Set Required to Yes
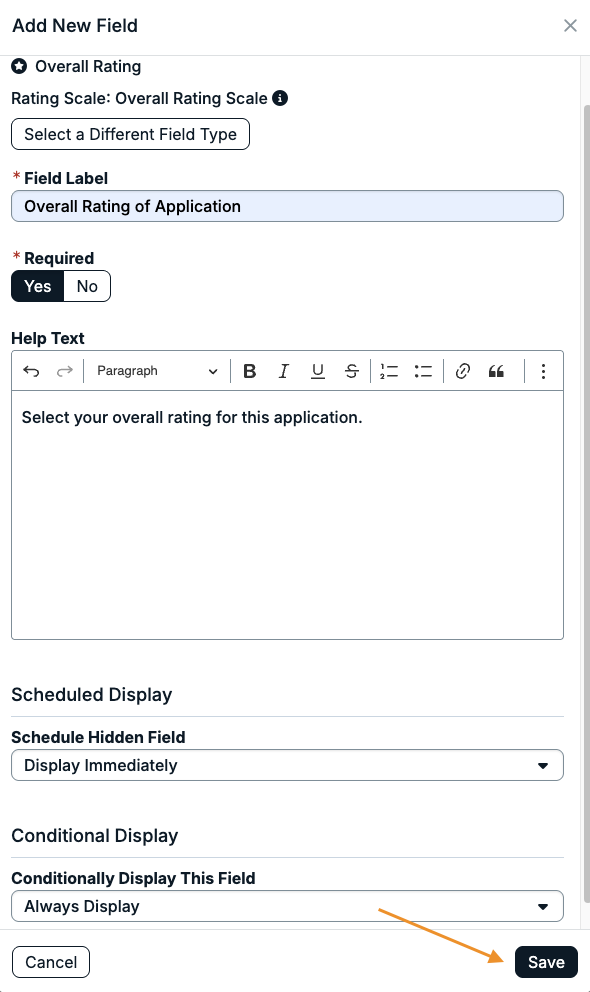The width and height of the screenshot is (590, 992). click(x=38, y=286)
